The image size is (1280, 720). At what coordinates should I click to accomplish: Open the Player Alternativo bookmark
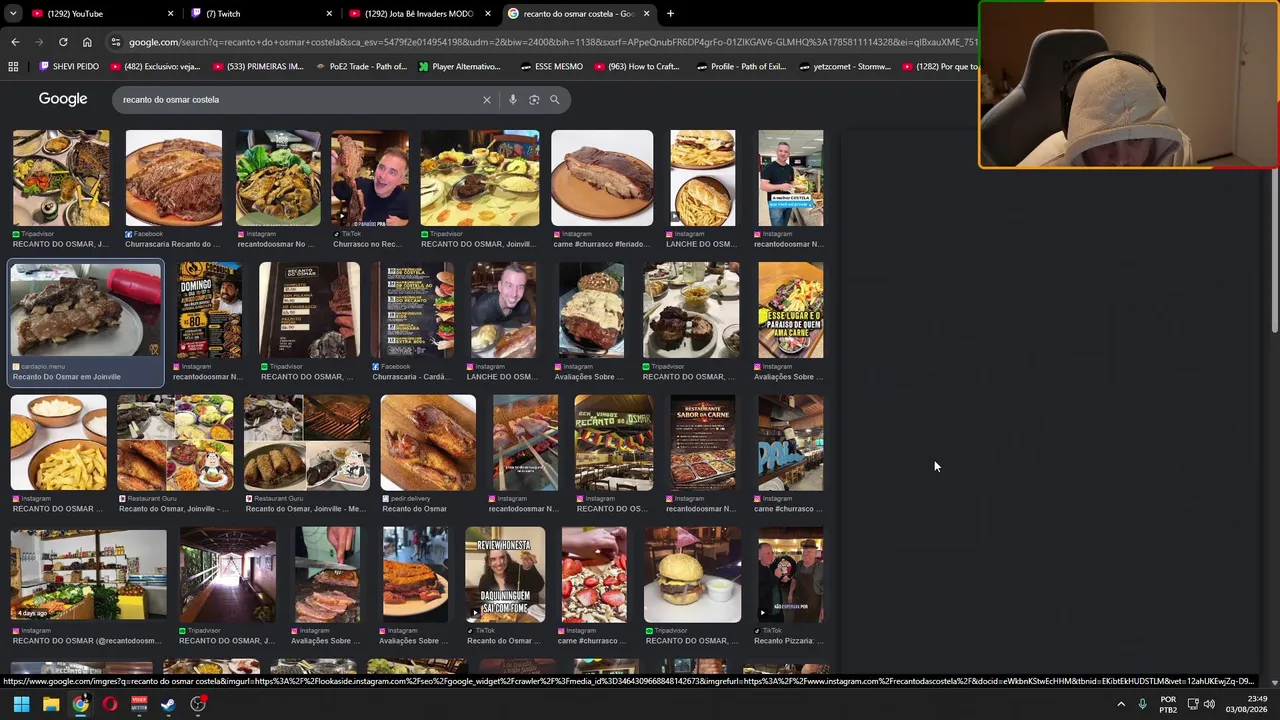459,67
